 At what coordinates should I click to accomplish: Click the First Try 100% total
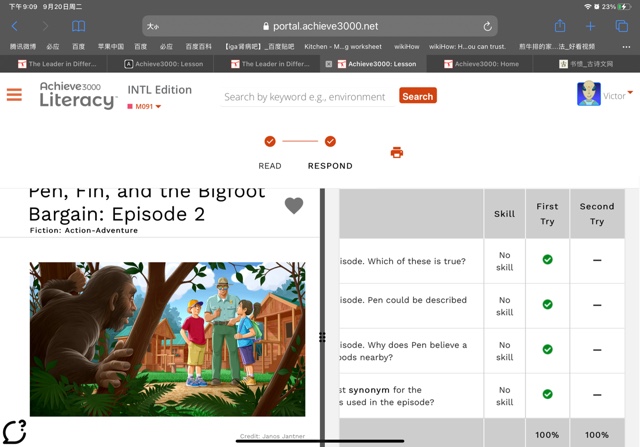pyautogui.click(x=547, y=435)
